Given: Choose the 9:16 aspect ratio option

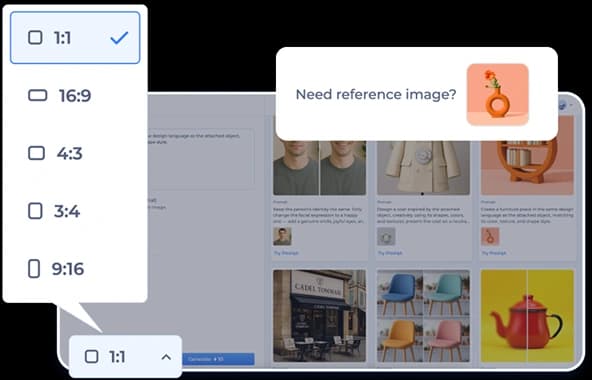Looking at the screenshot, I should point(75,269).
